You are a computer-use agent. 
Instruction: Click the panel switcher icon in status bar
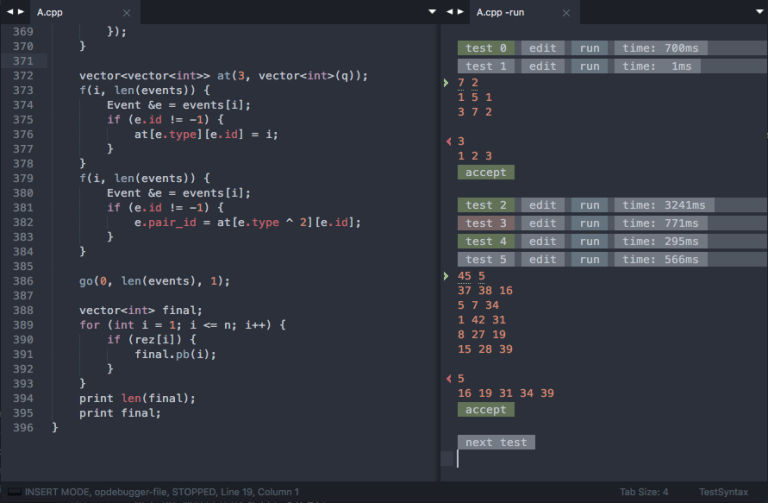pos(14,492)
